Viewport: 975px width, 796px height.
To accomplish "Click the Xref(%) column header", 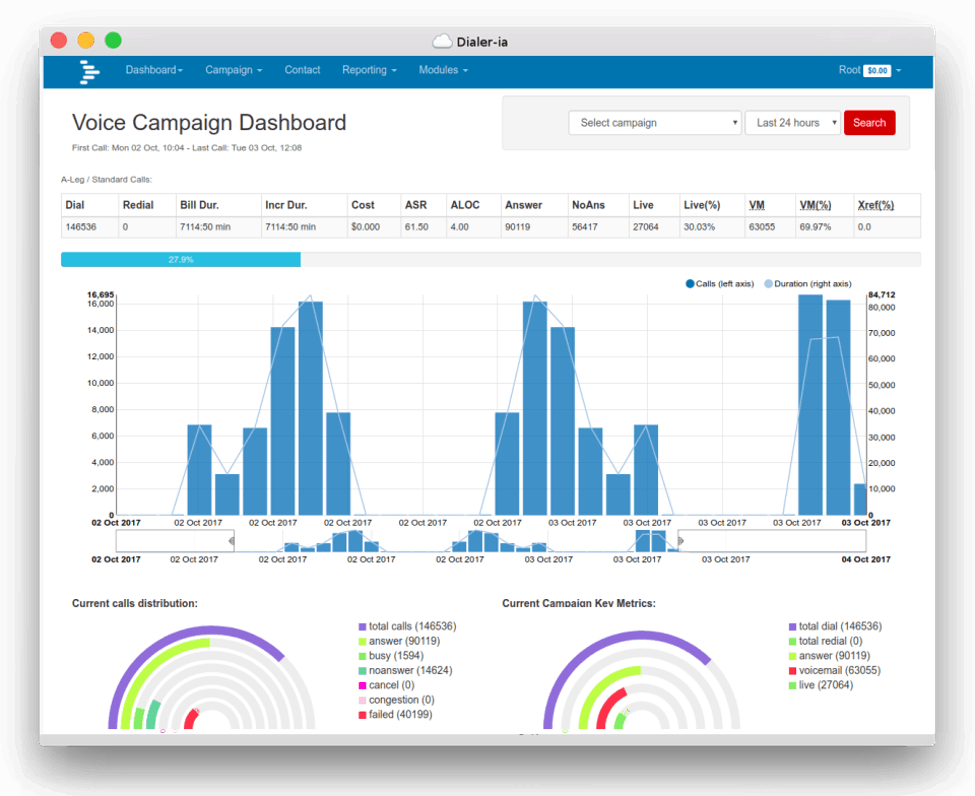I will click(876, 205).
